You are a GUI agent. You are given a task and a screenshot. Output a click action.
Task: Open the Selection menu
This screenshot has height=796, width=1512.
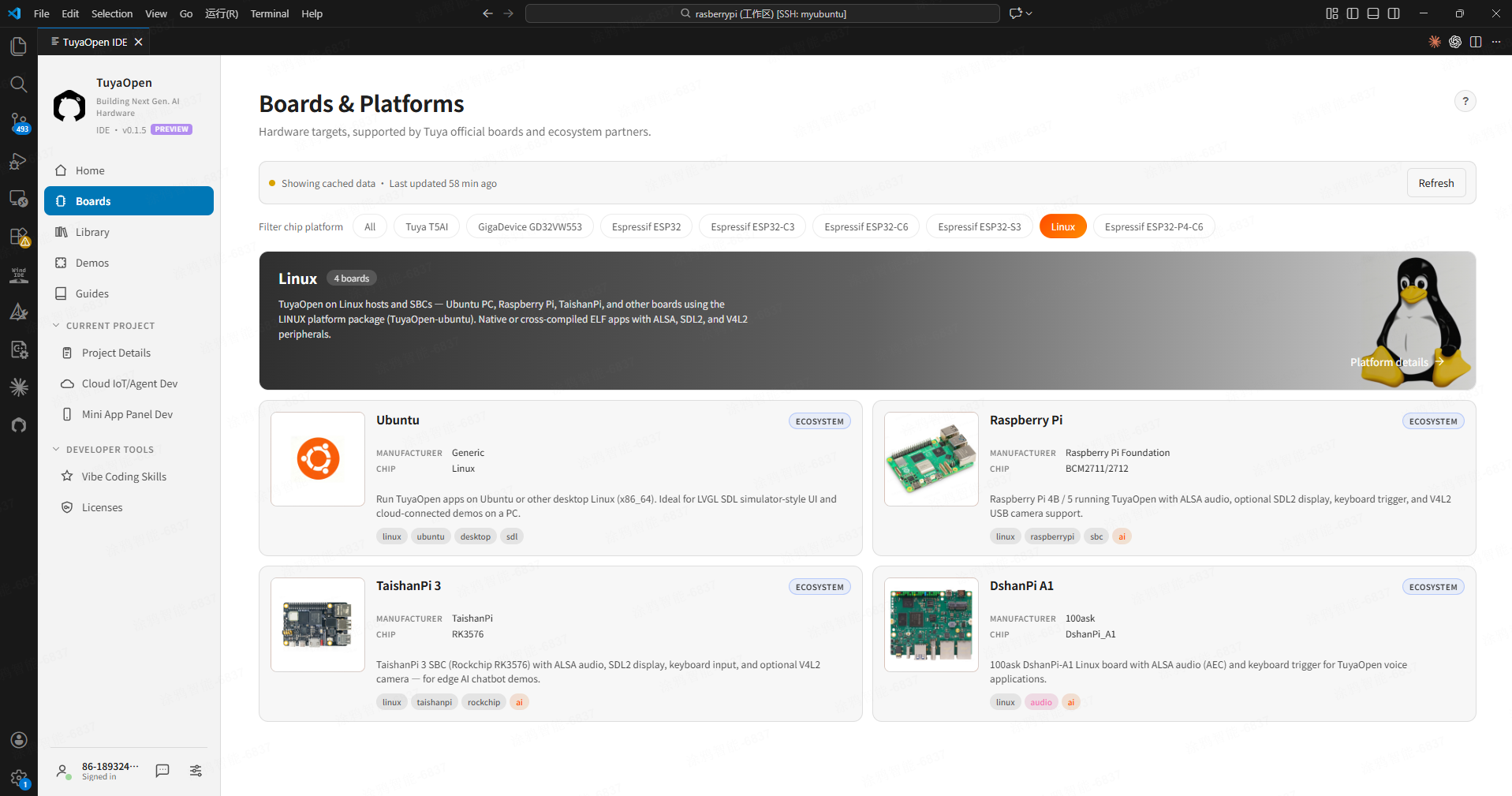pos(112,13)
